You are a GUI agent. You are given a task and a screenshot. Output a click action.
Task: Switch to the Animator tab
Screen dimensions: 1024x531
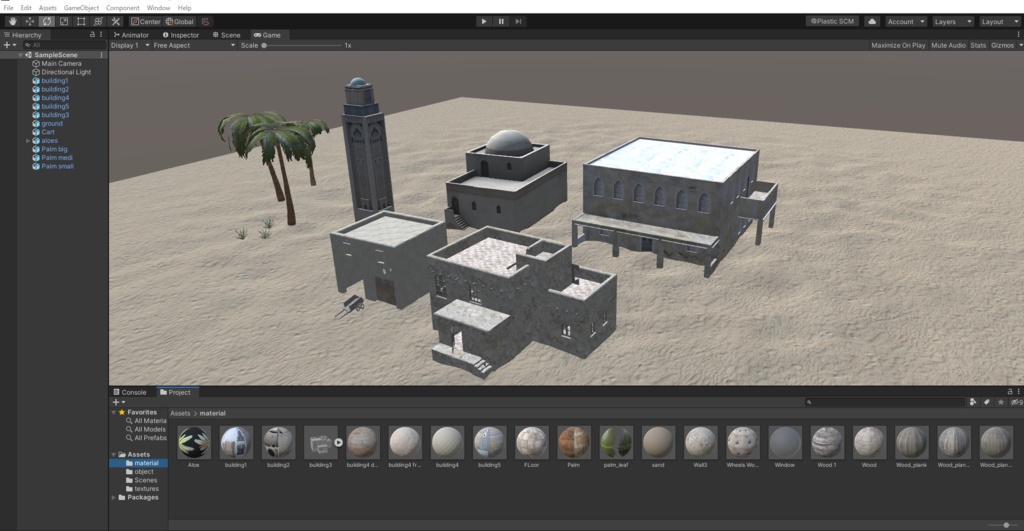click(x=131, y=35)
